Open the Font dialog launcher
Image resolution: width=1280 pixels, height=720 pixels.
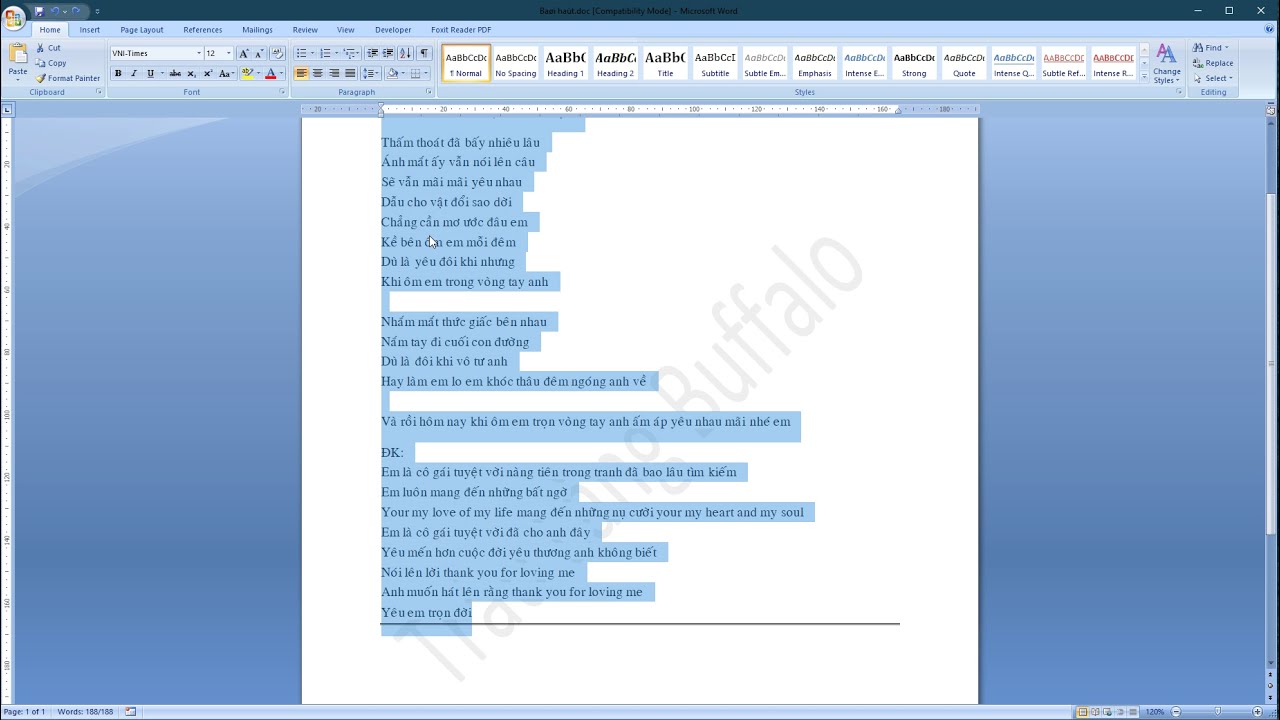[x=281, y=92]
